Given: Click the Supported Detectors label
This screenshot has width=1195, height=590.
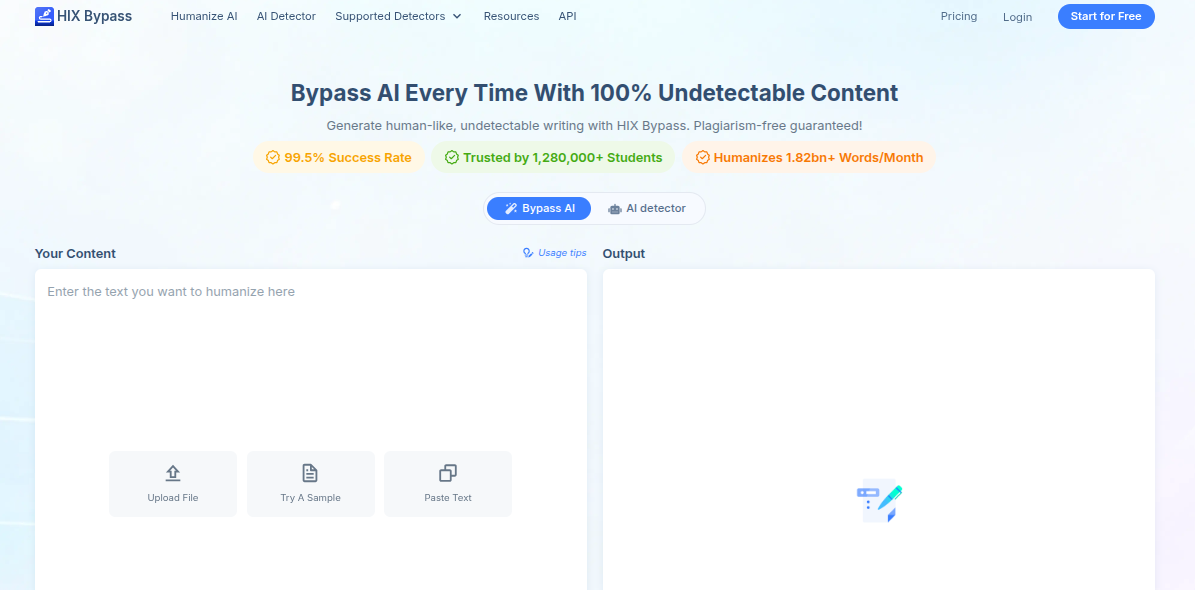Looking at the screenshot, I should click(391, 16).
